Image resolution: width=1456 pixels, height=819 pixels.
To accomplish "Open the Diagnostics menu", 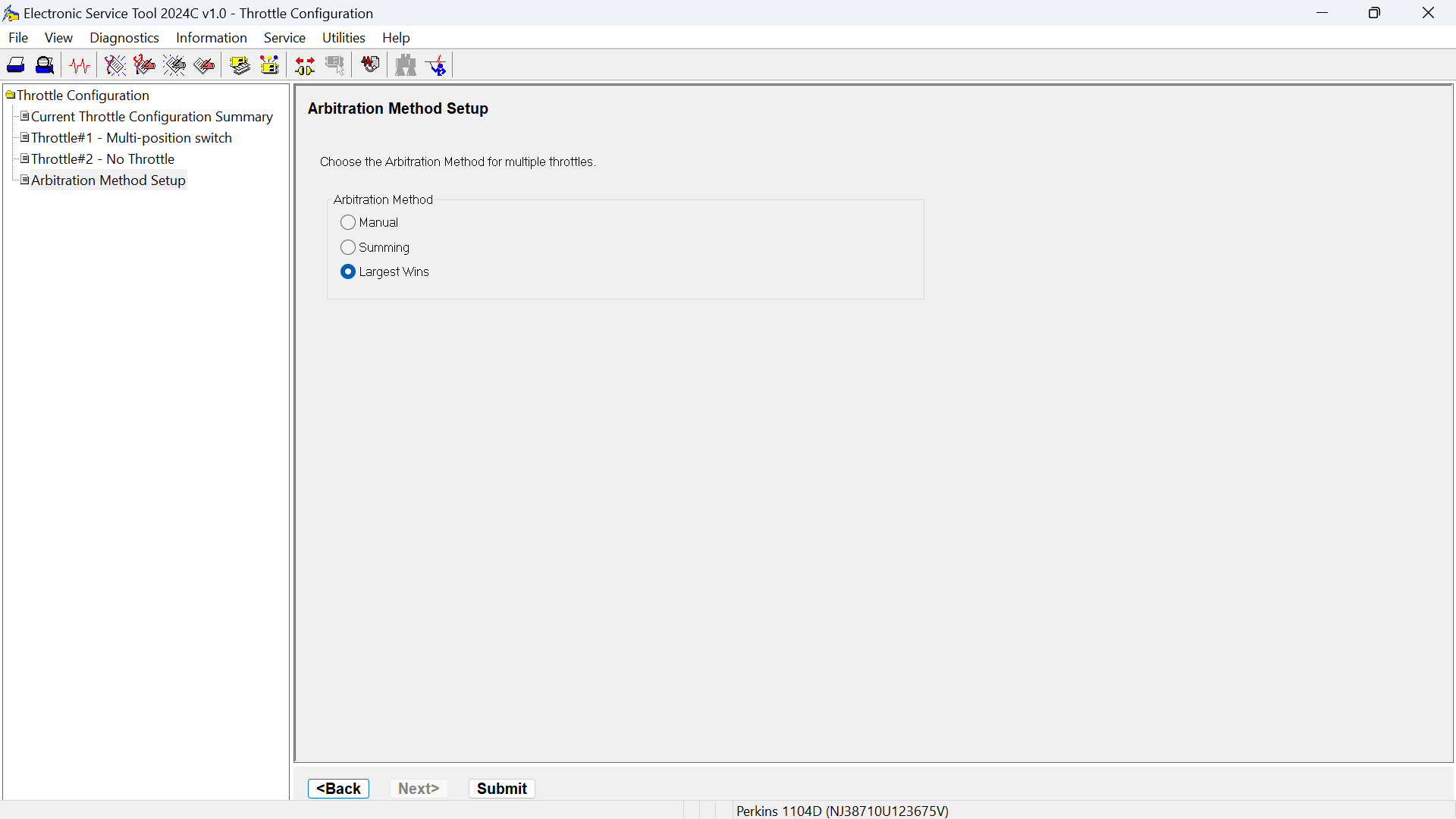I will (124, 38).
